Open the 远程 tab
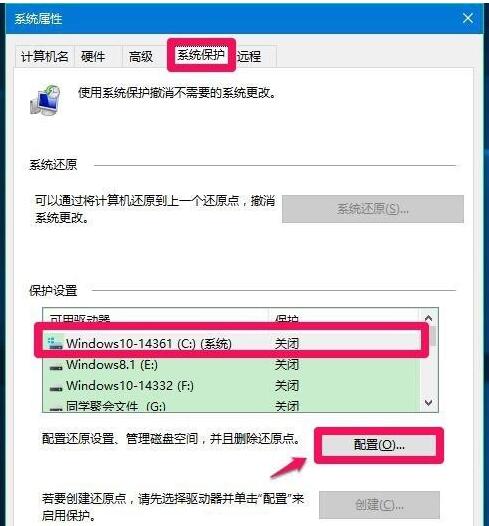 249,56
